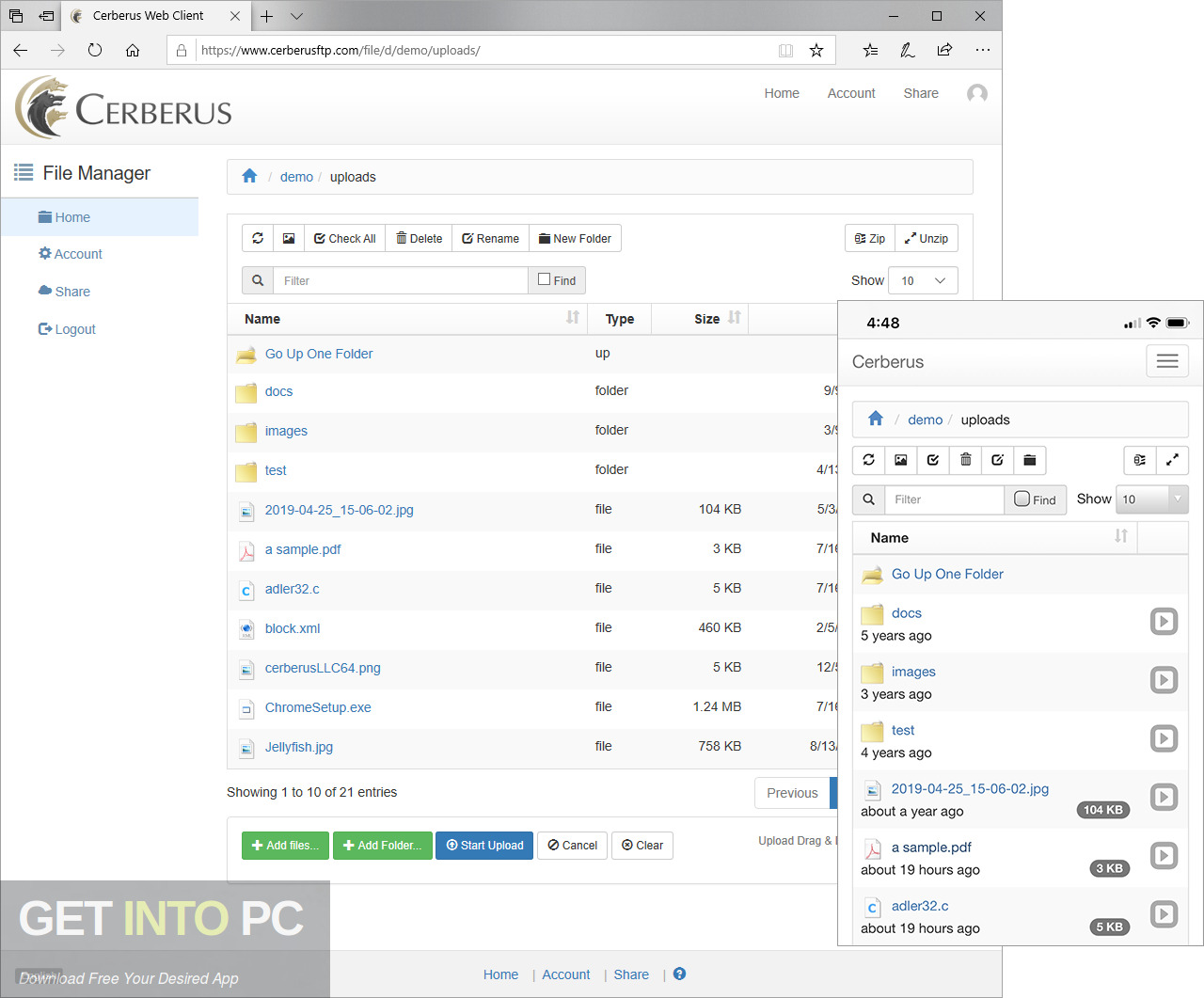Screen dimensions: 1204x998
Task: Open the browser Settings and more menu
Action: pyautogui.click(x=983, y=50)
